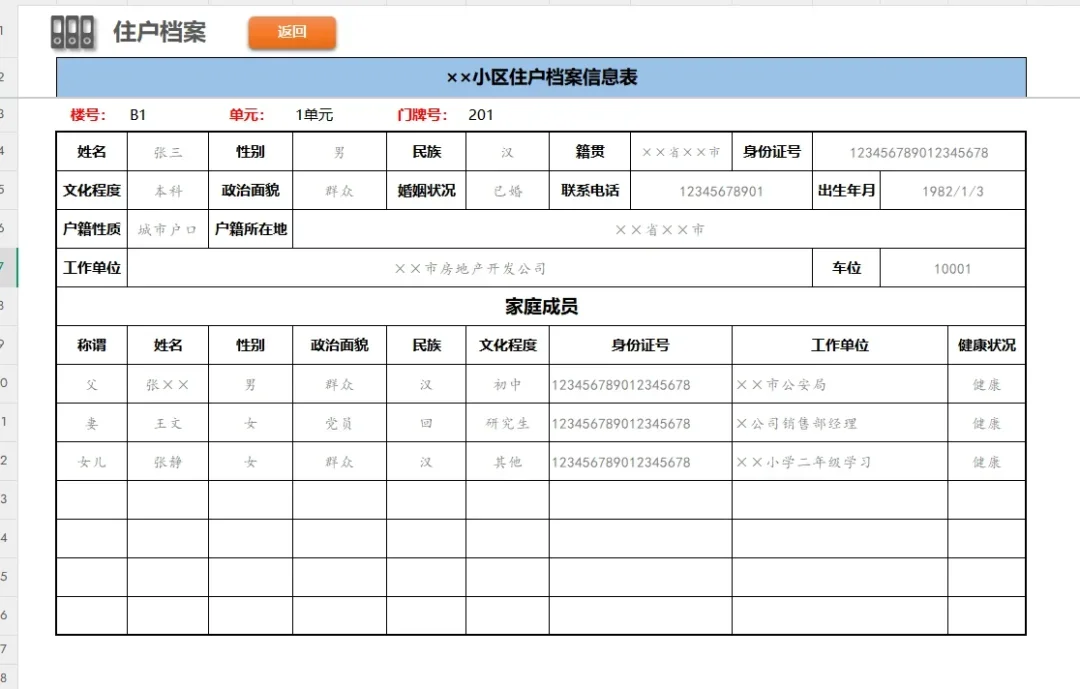Click the work unit ××市公安局

click(x=840, y=384)
